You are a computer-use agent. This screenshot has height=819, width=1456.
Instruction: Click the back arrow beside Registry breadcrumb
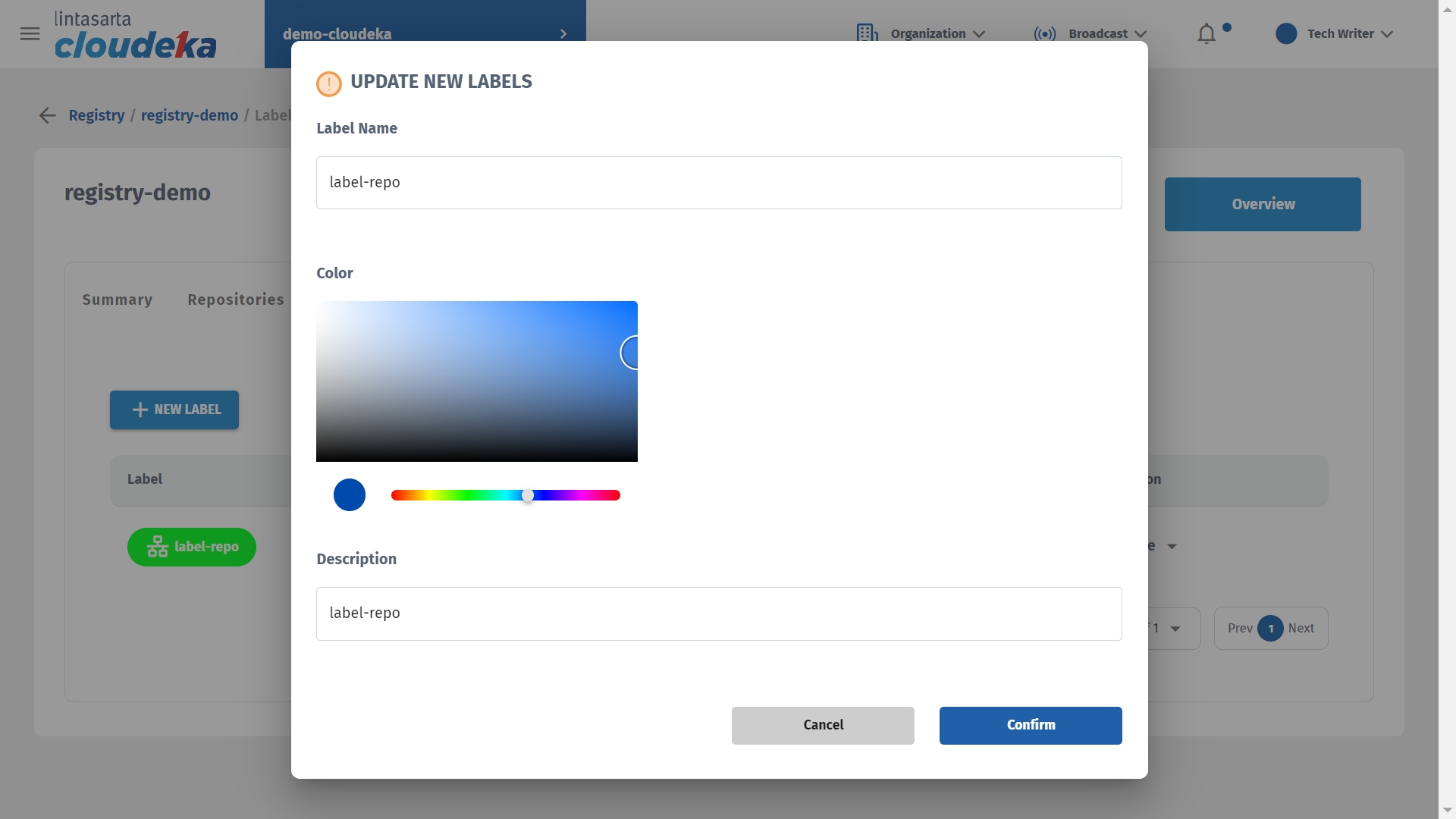pyautogui.click(x=47, y=115)
